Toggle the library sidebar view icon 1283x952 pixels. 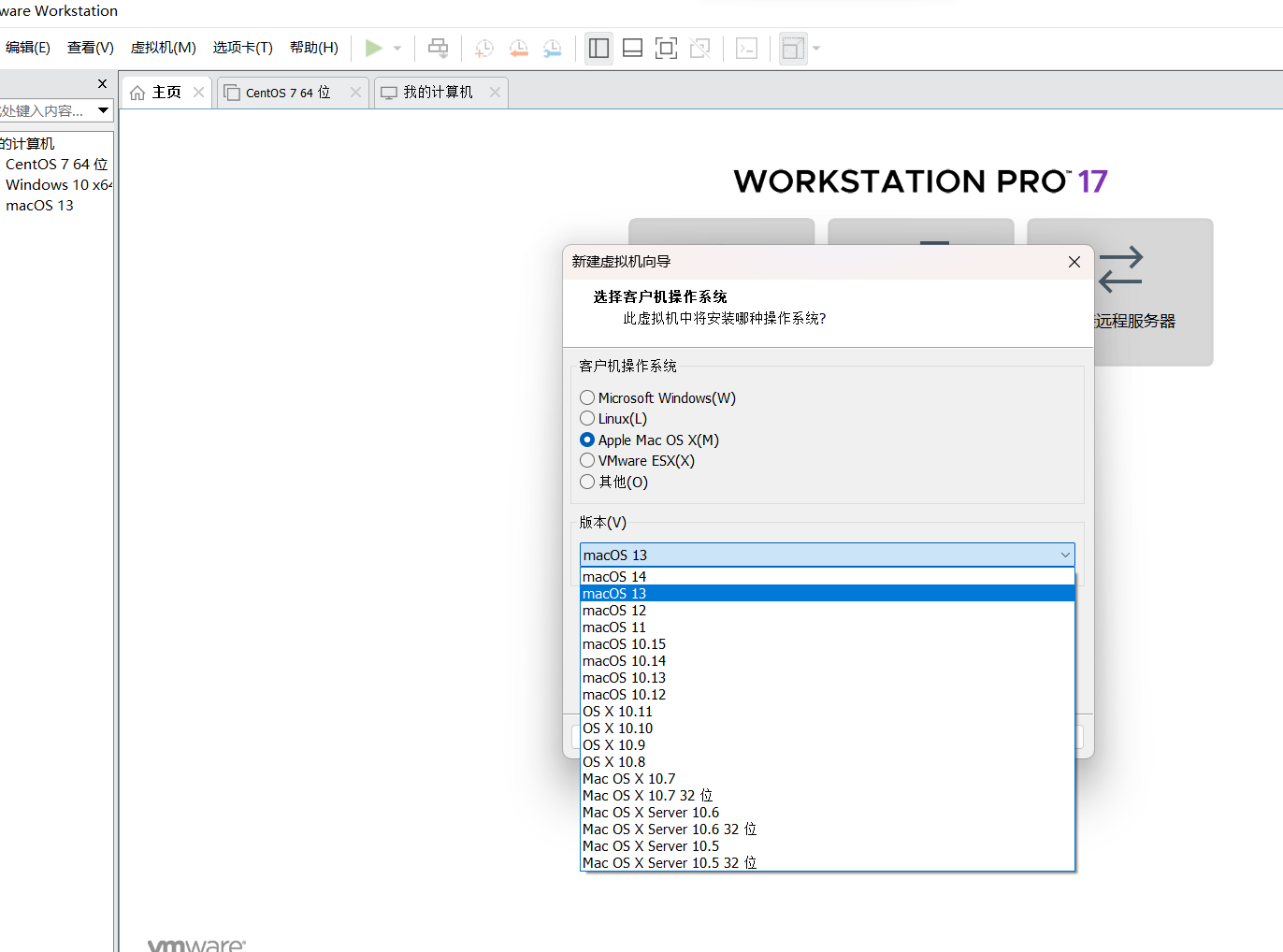tap(598, 49)
